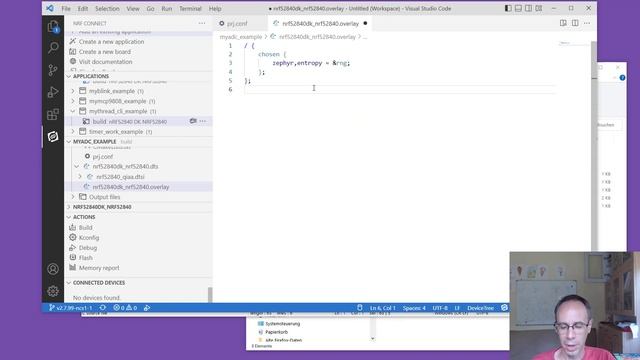The image size is (640, 360).
Task: Click the Build action hammer icon
Action: (73, 227)
